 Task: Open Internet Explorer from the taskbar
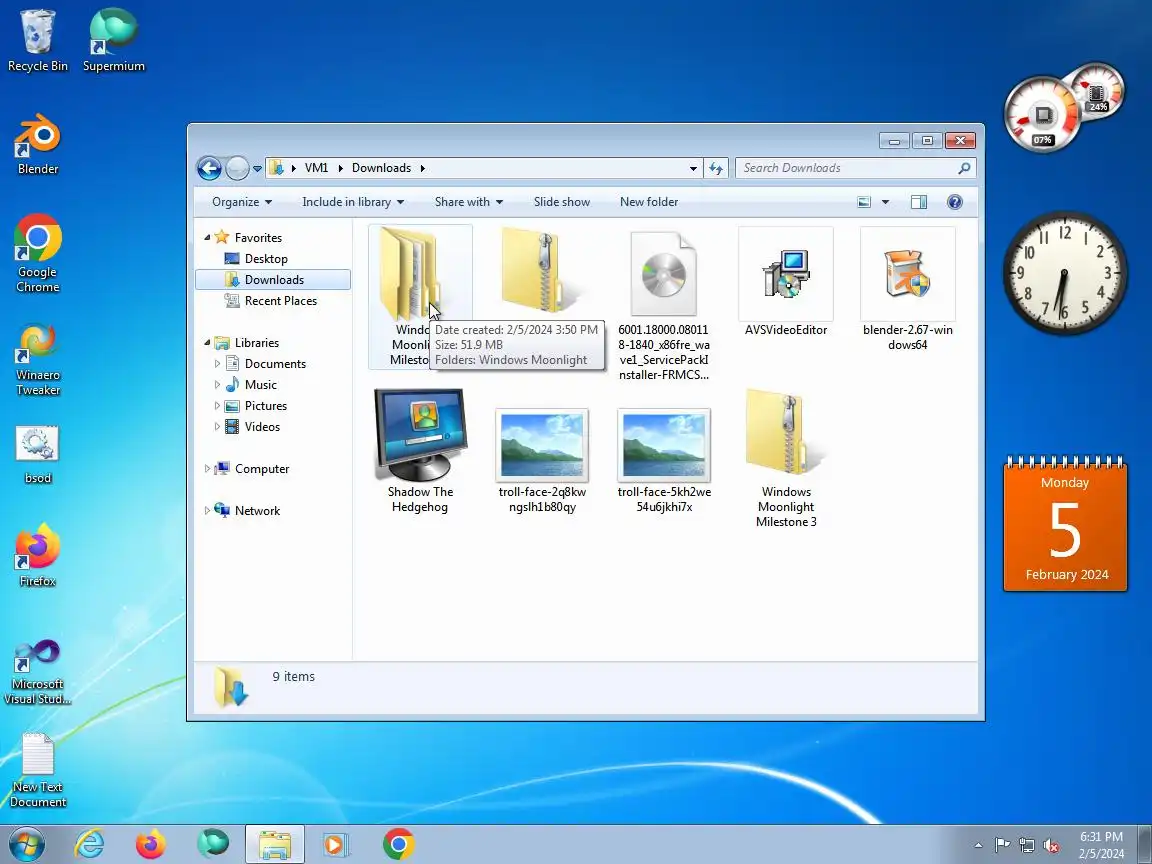pyautogui.click(x=90, y=845)
